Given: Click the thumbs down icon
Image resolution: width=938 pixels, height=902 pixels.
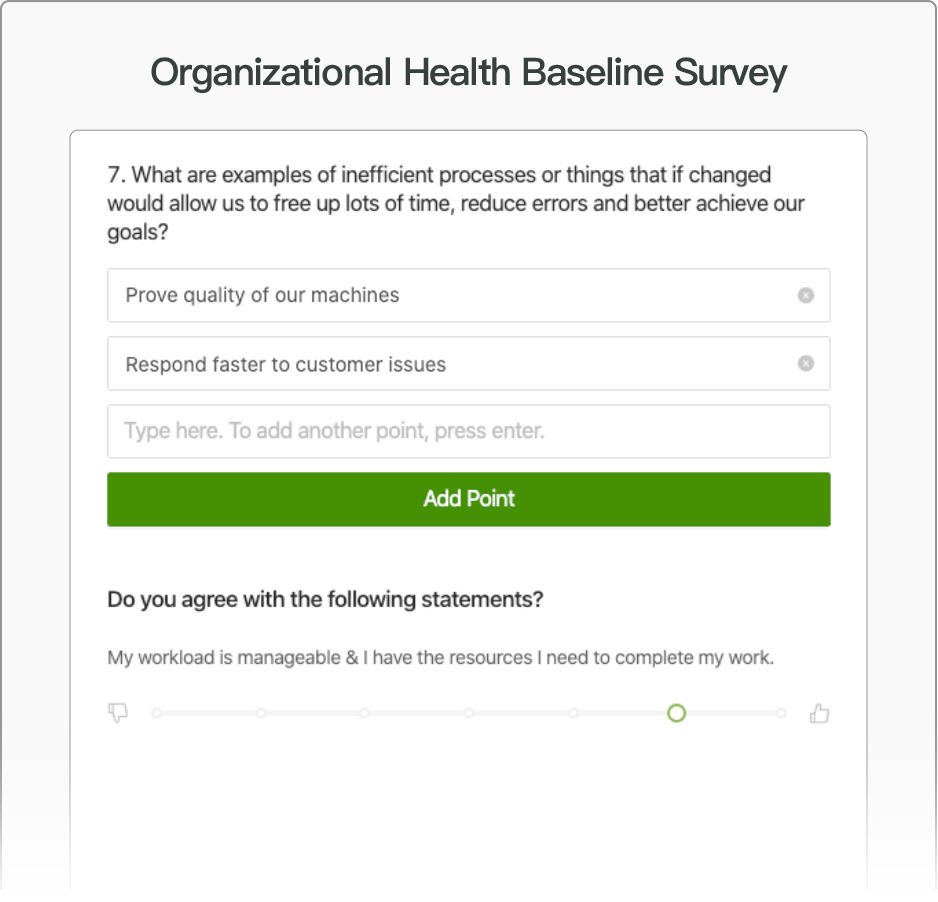Looking at the screenshot, I should [118, 713].
